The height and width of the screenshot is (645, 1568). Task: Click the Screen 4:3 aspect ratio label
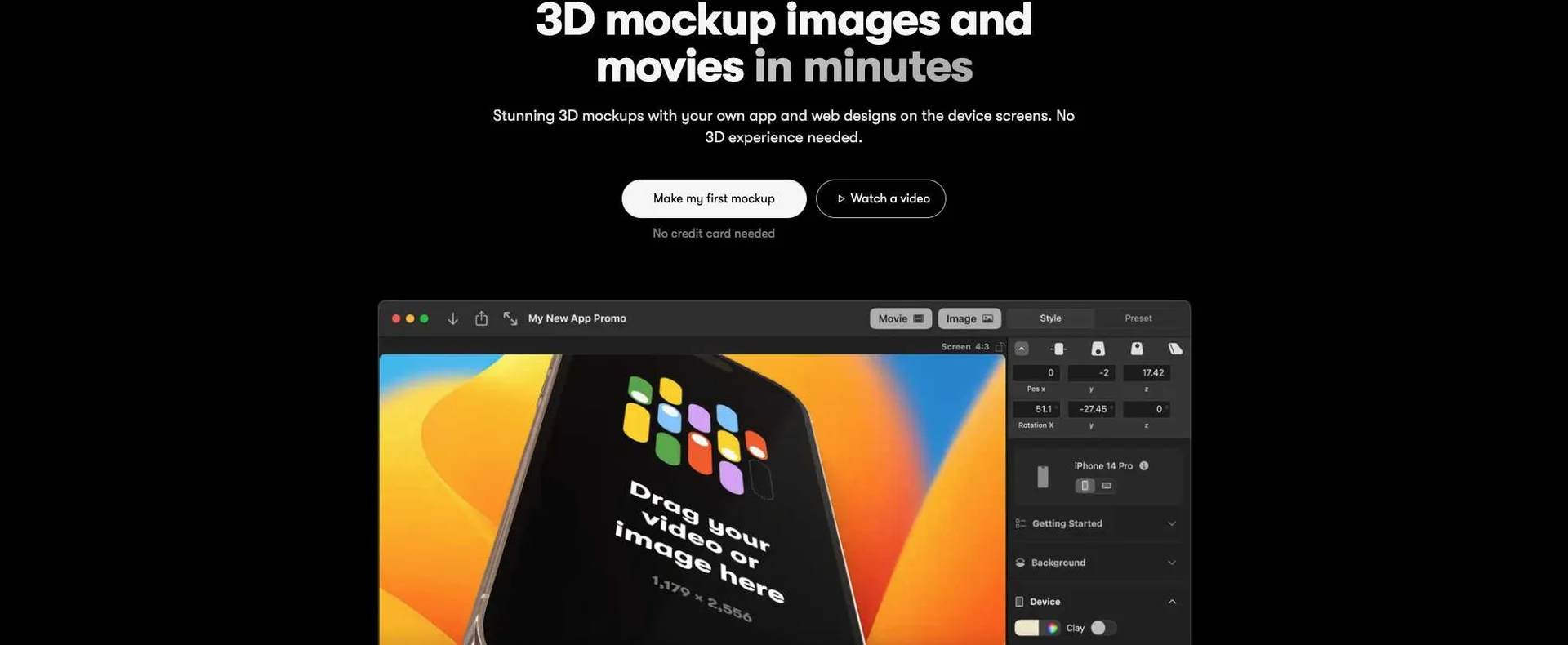[964, 347]
